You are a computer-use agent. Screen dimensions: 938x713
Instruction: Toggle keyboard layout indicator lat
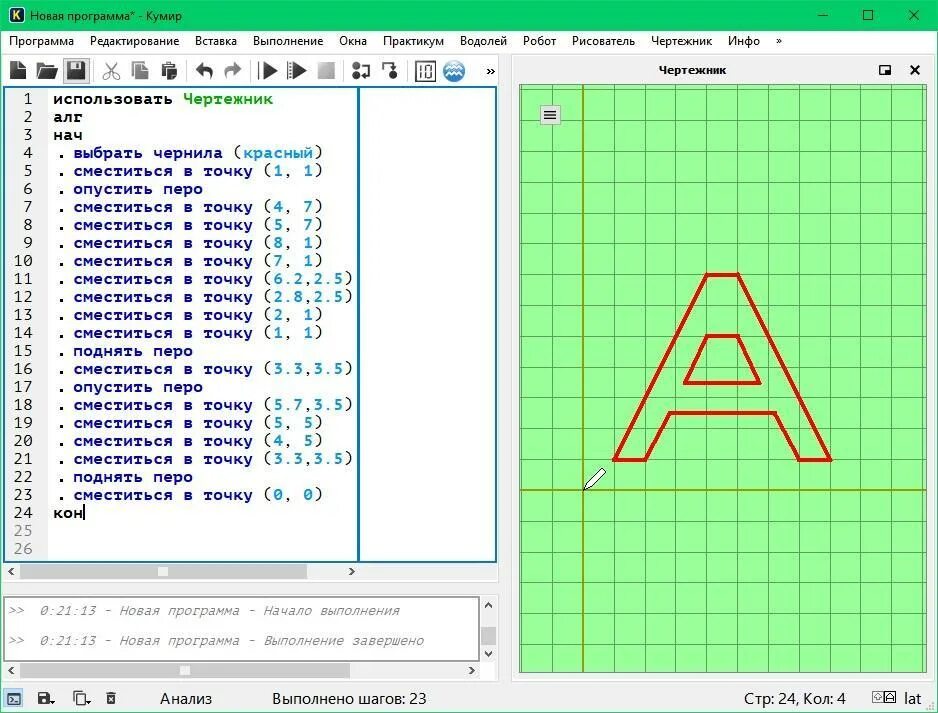tap(912, 699)
